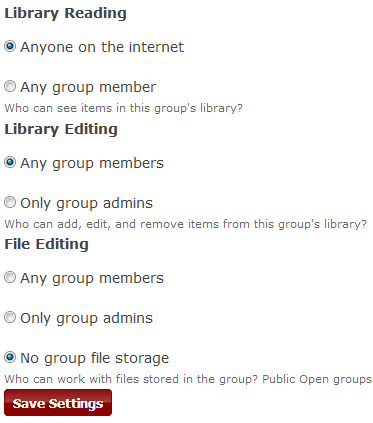Click the 'Anyone on the internet' label text
The height and width of the screenshot is (423, 373).
102,47
